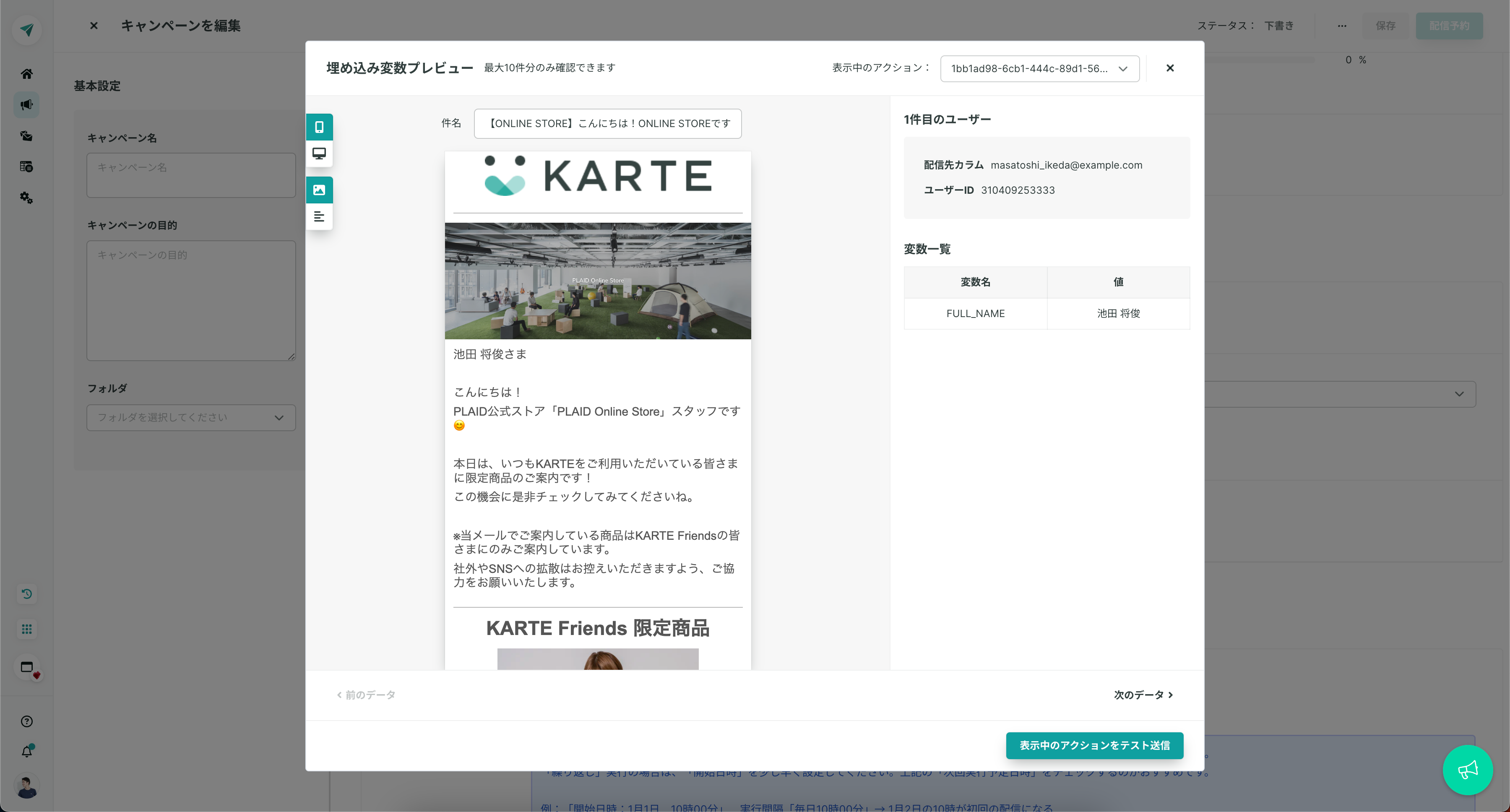Screen dimensions: 1510x812
Task: Select the masatoshi_ikeda@example.com address
Action: point(1066,165)
